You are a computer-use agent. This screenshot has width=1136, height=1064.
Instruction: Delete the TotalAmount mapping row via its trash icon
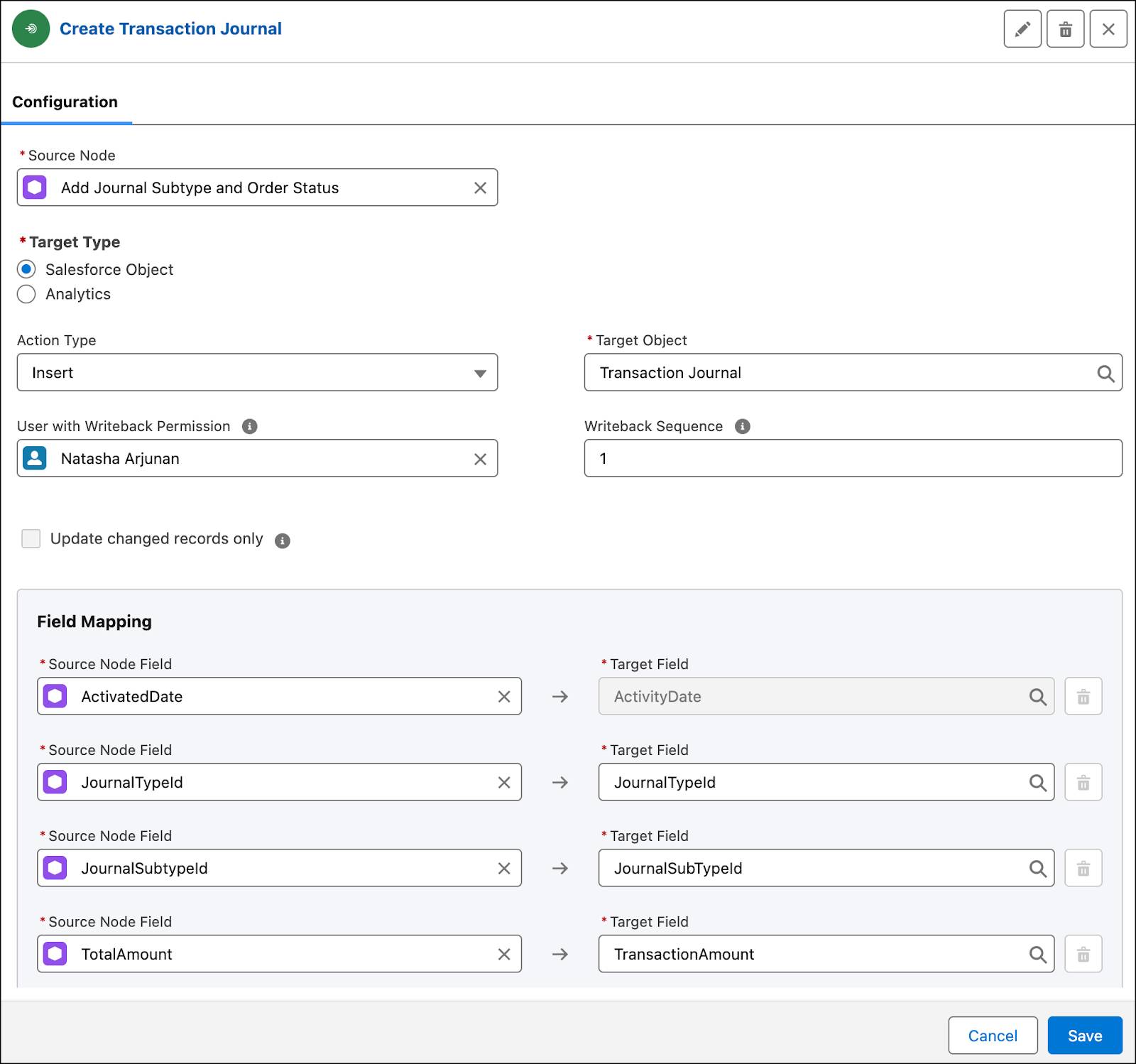1083,954
